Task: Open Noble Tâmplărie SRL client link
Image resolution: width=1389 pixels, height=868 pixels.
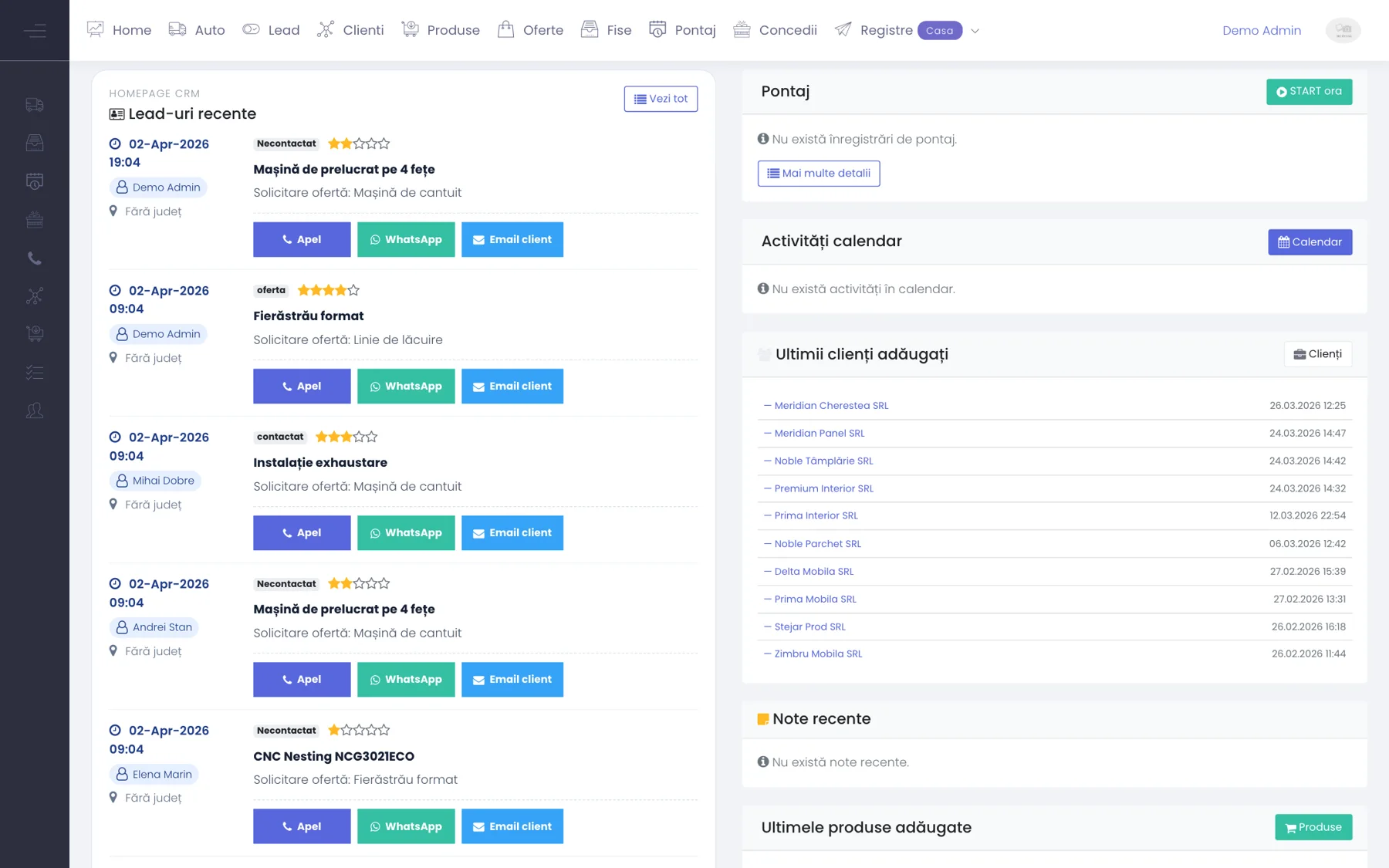Action: (823, 461)
